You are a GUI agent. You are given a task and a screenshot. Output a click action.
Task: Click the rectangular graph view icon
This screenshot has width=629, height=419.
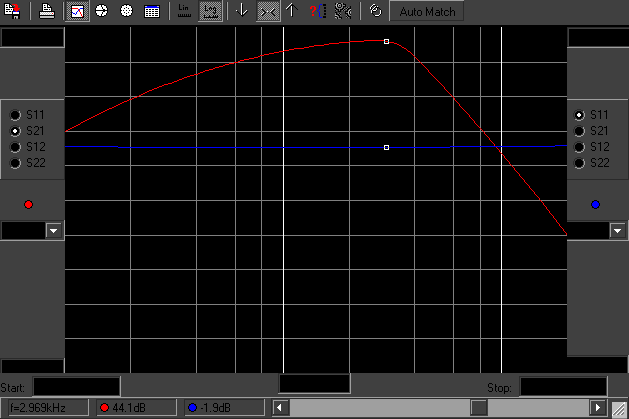click(x=76, y=12)
